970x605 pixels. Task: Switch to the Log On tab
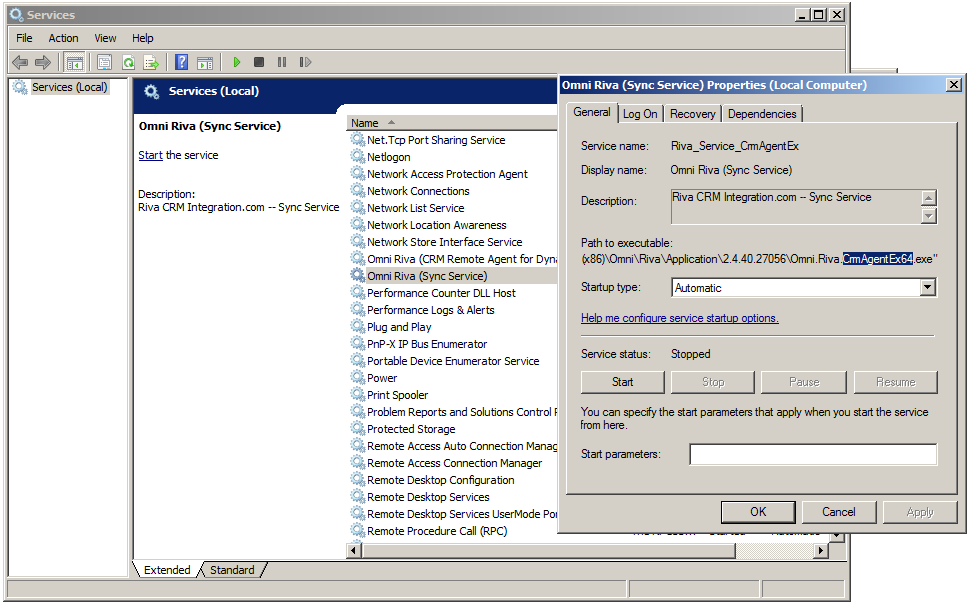(640, 114)
